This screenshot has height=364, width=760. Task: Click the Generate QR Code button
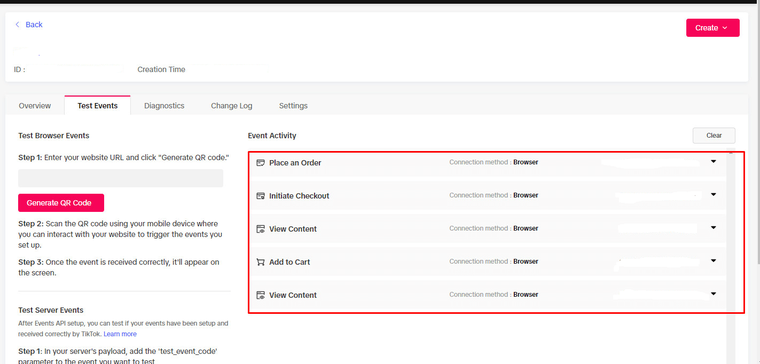tap(61, 203)
